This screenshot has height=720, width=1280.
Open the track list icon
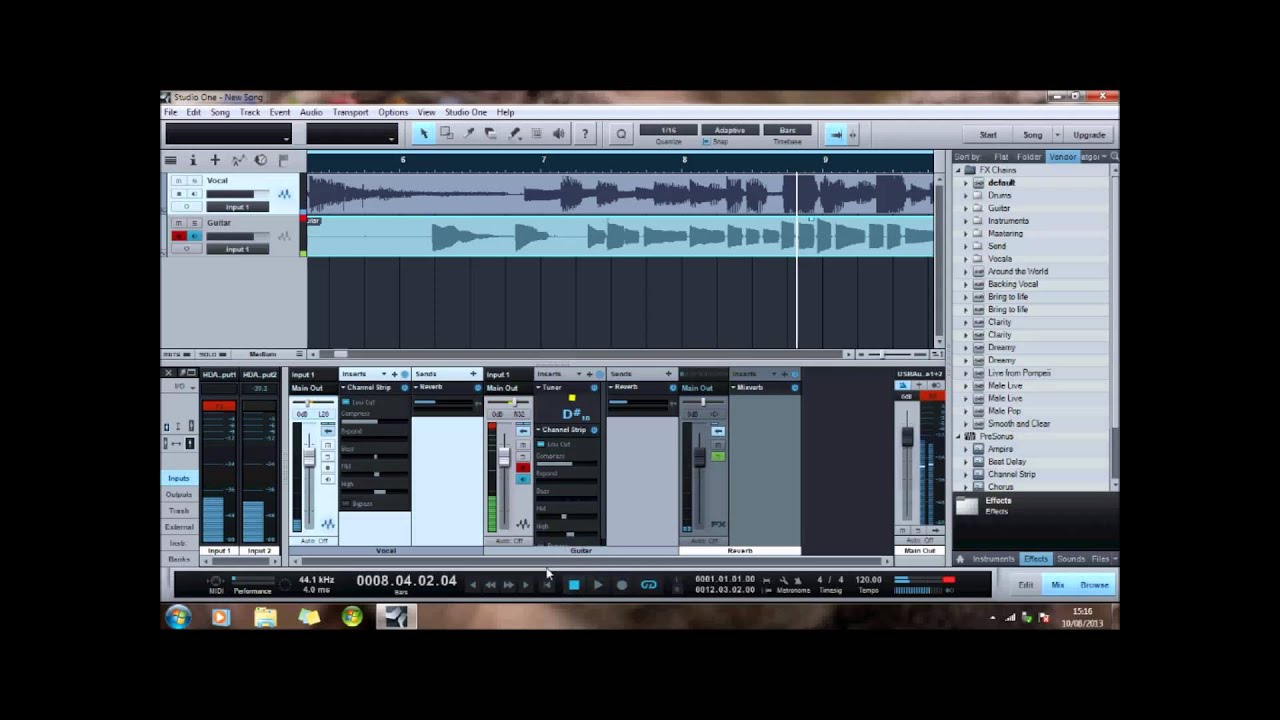click(171, 160)
